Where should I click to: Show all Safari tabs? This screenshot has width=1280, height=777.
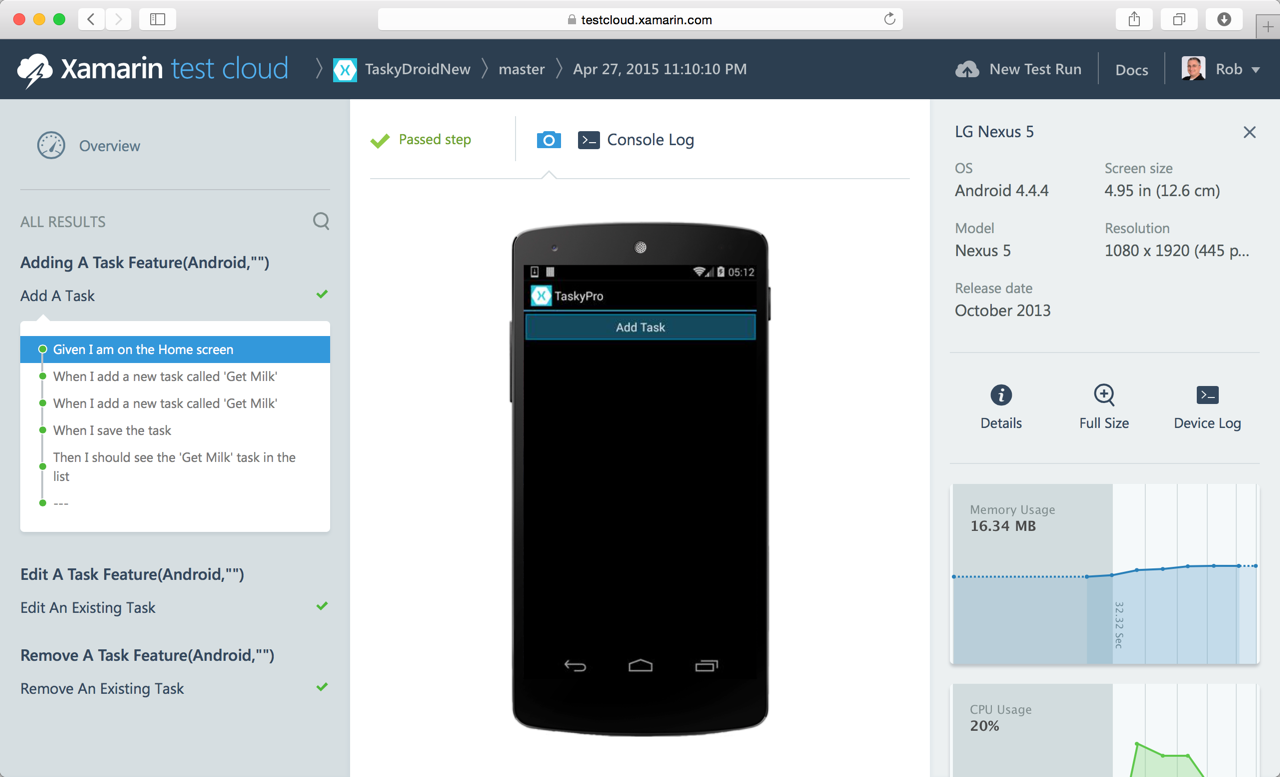[1179, 19]
